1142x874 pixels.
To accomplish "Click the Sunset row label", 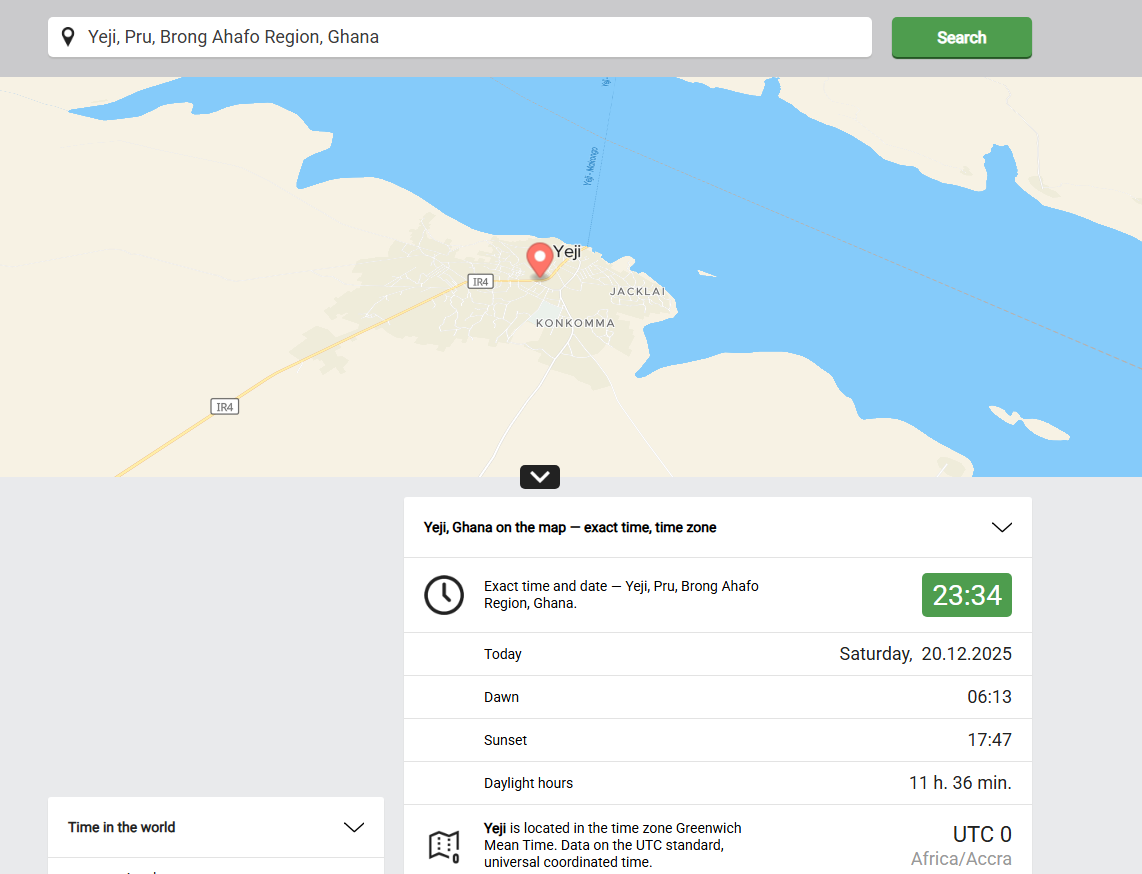I will 505,740.
